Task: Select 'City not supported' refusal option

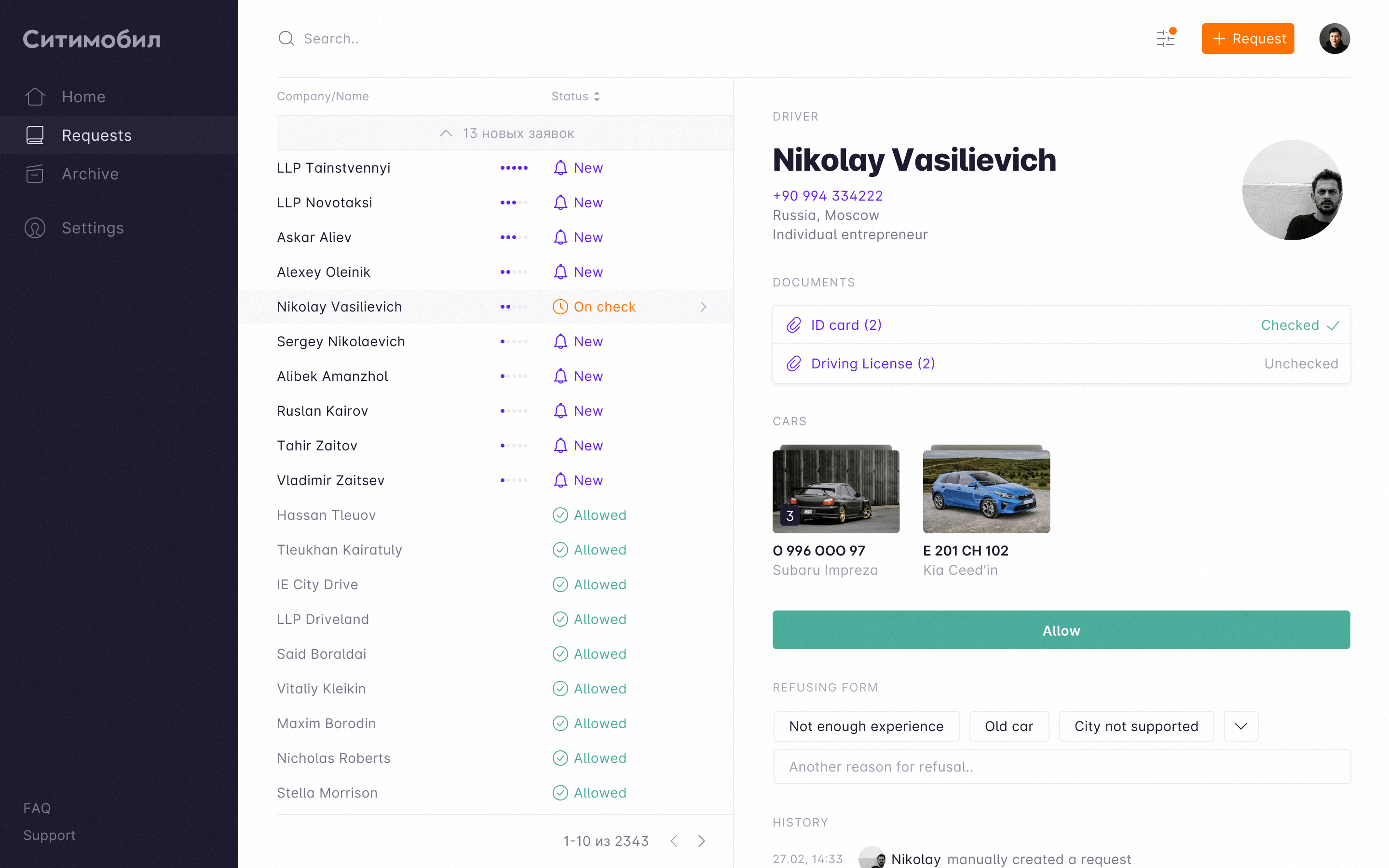Action: [x=1135, y=726]
